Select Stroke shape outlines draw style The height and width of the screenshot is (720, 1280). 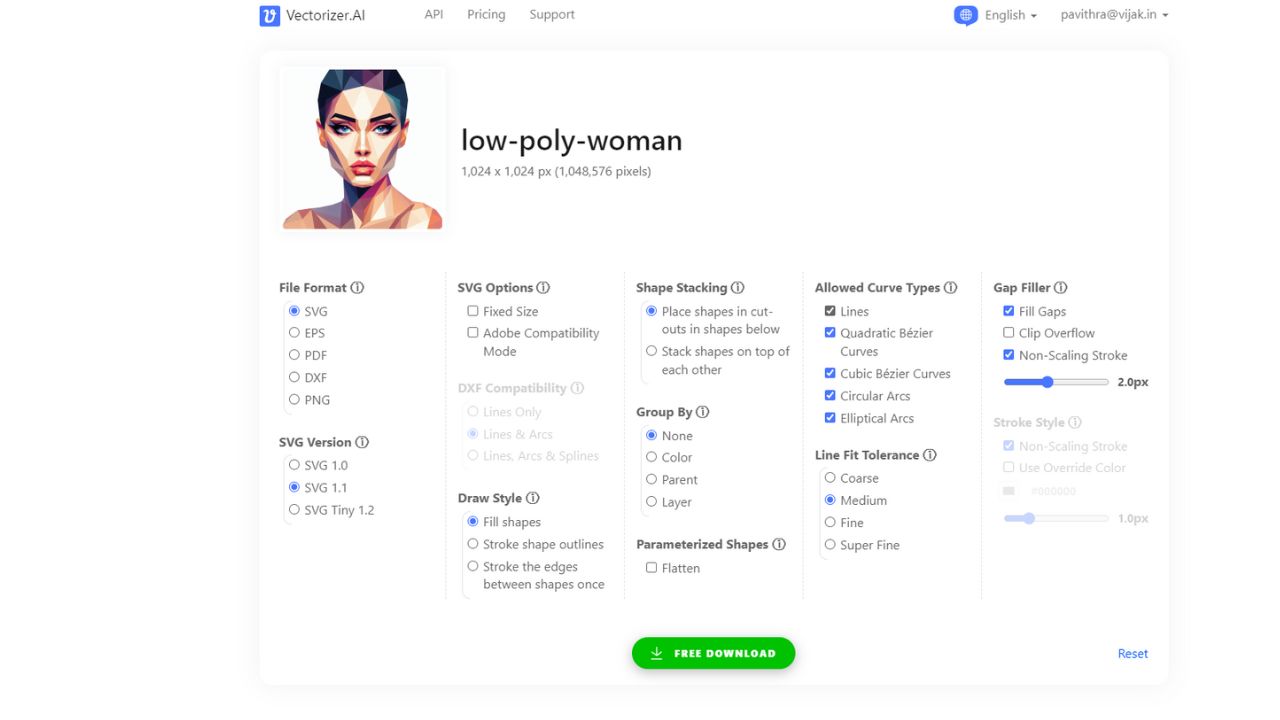(x=473, y=544)
